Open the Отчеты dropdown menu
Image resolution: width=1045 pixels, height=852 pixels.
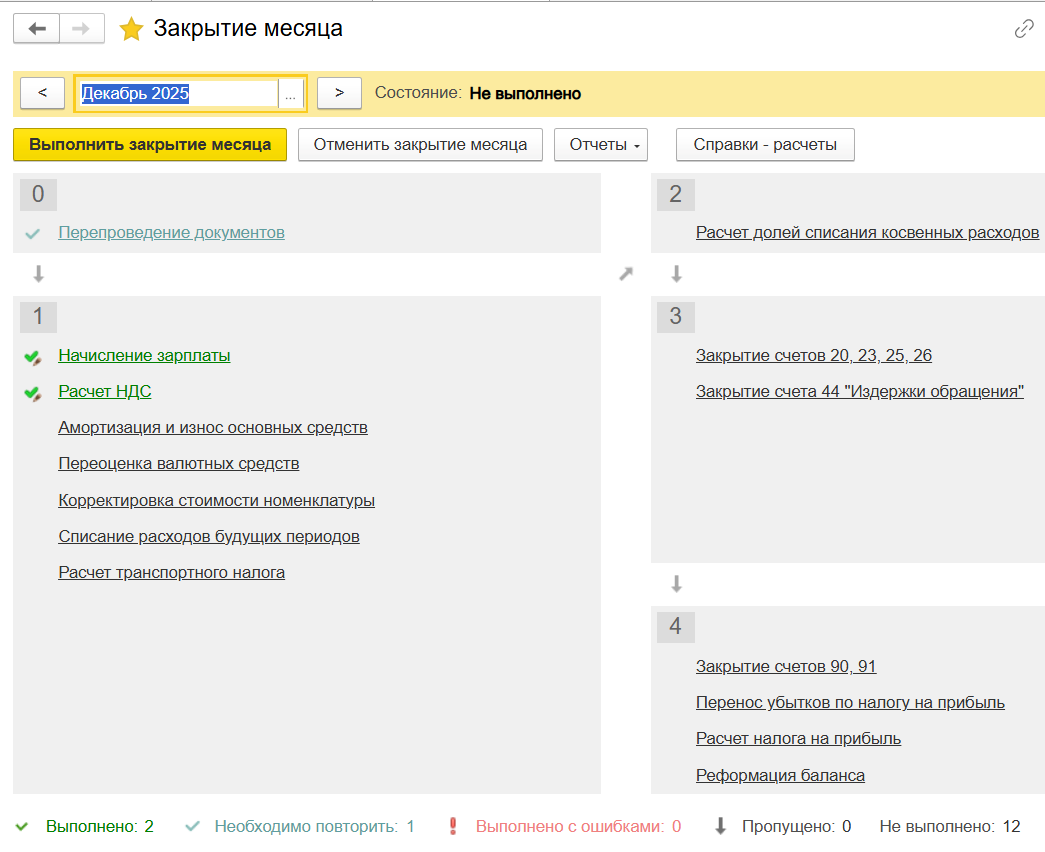click(x=600, y=145)
